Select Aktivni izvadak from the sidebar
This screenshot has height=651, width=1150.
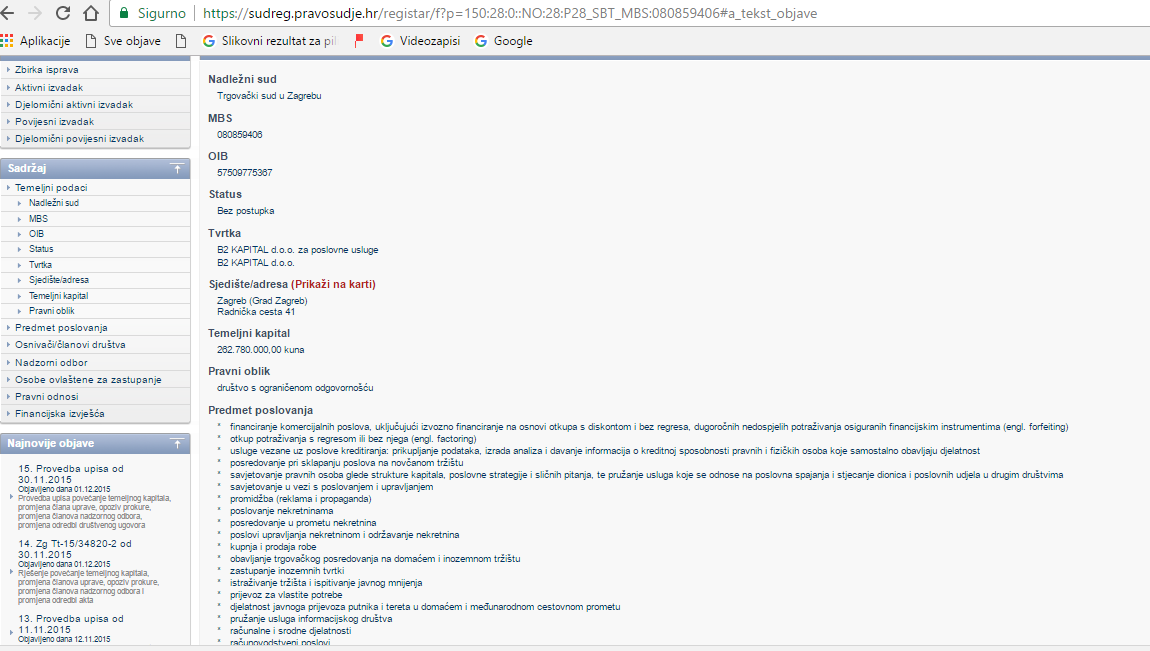click(x=49, y=87)
